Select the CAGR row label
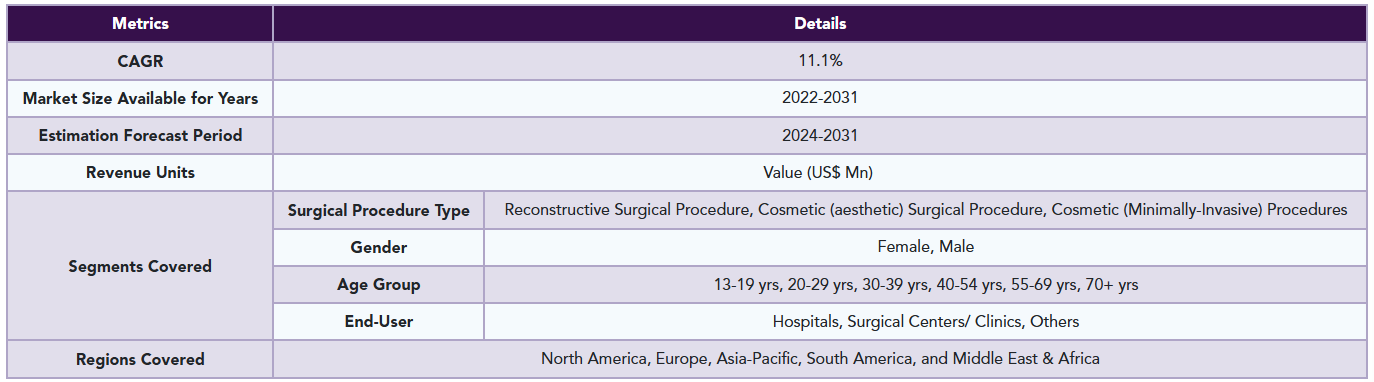This screenshot has height=382, width=1374. [140, 61]
